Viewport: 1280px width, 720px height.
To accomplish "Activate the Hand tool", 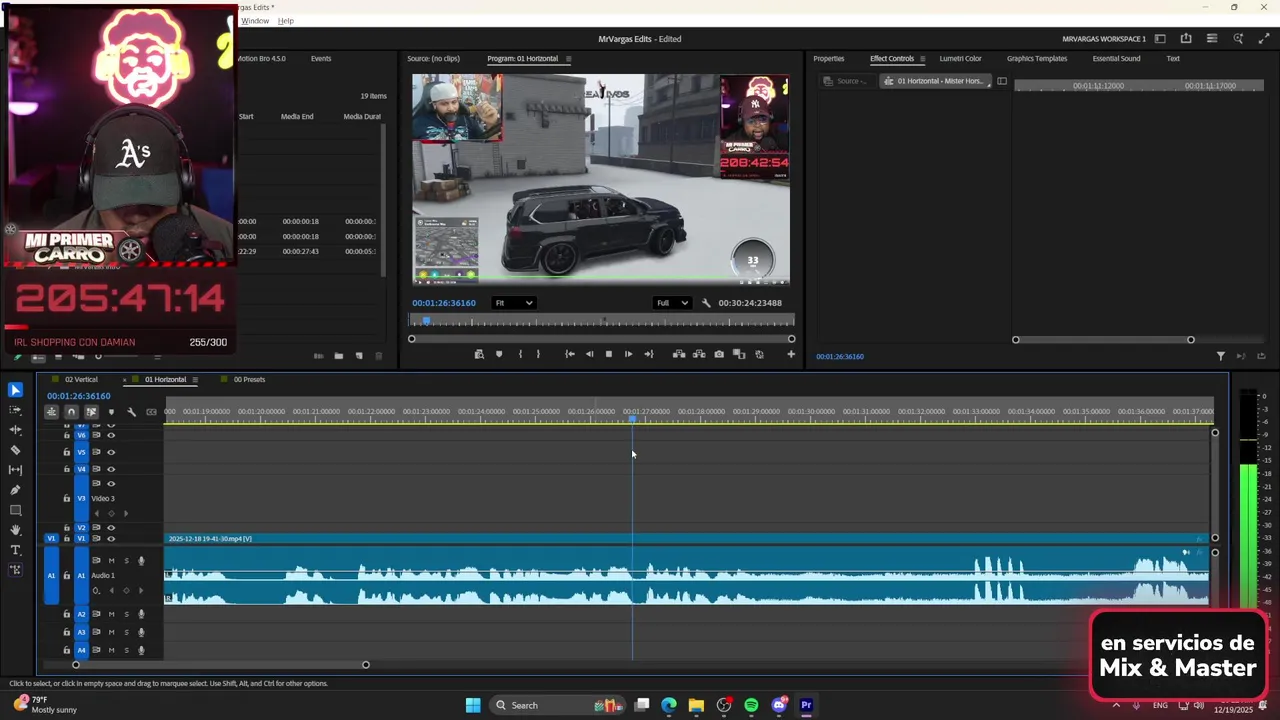I will [x=15, y=530].
